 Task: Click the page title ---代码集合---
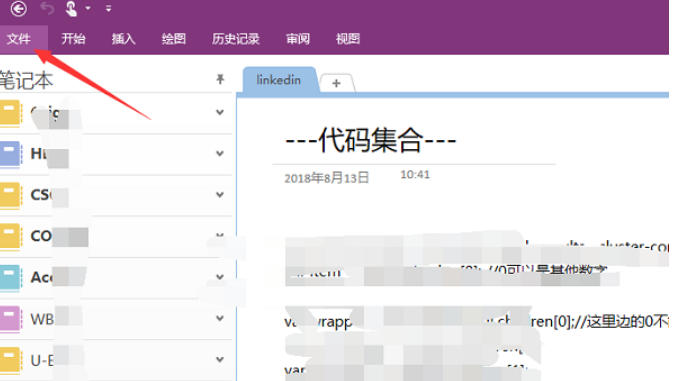(370, 140)
